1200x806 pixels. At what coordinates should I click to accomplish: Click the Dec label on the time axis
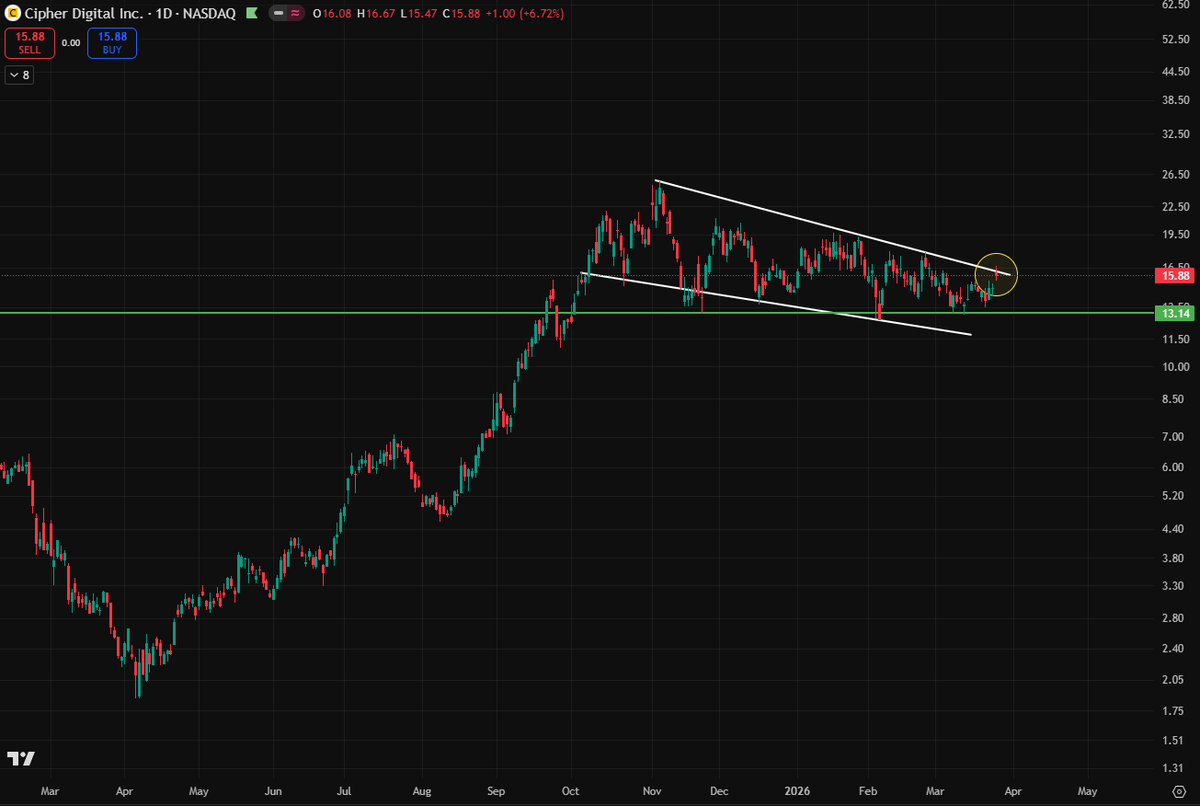tap(719, 791)
